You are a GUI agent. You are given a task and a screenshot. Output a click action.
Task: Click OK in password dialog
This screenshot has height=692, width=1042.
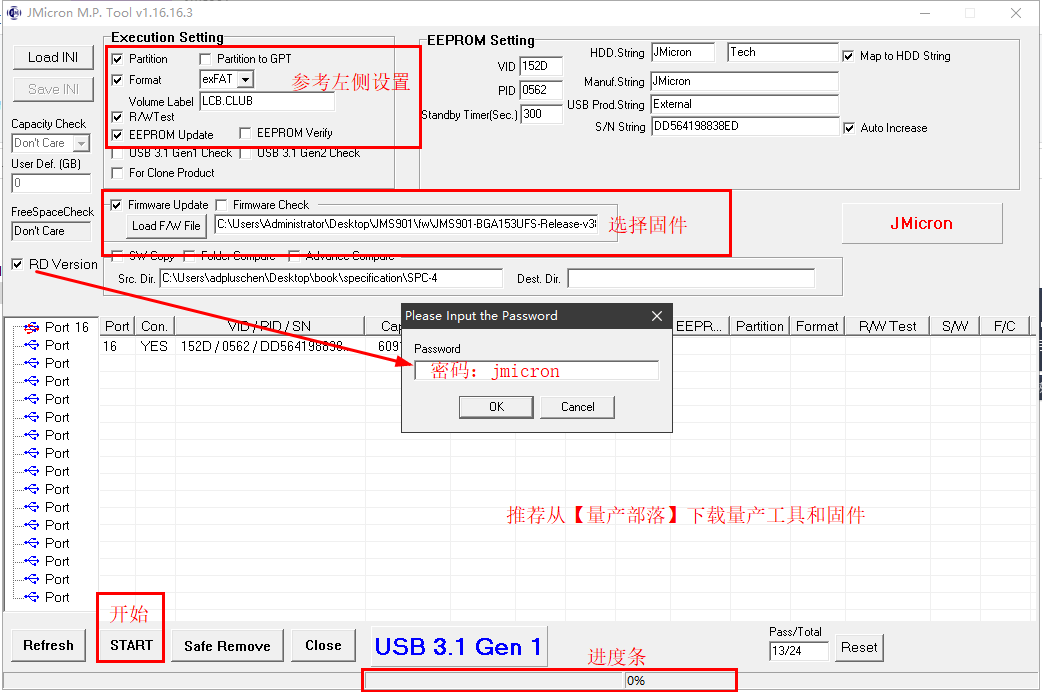[x=496, y=407]
